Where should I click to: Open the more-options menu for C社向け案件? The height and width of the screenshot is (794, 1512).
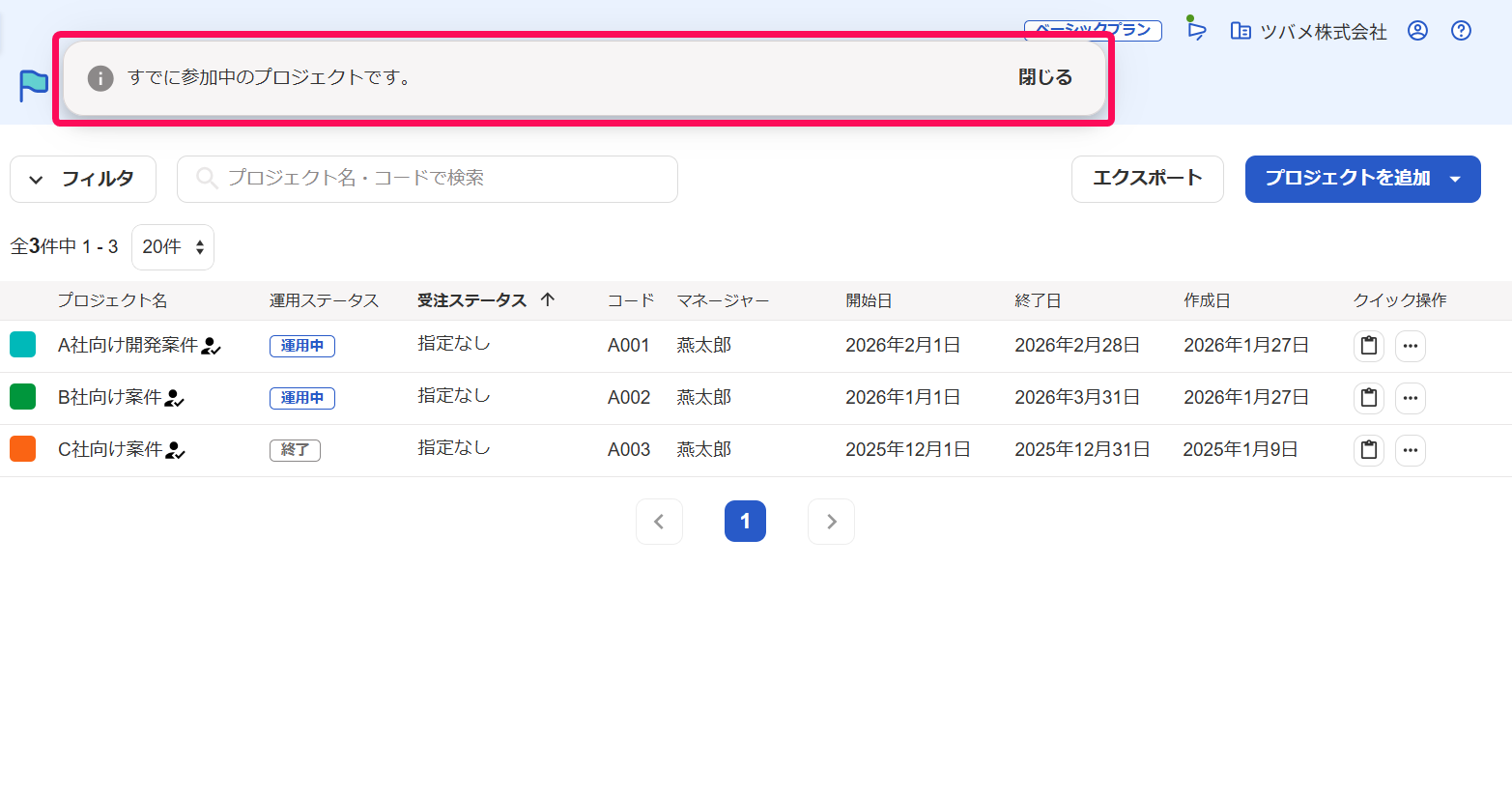[1411, 450]
